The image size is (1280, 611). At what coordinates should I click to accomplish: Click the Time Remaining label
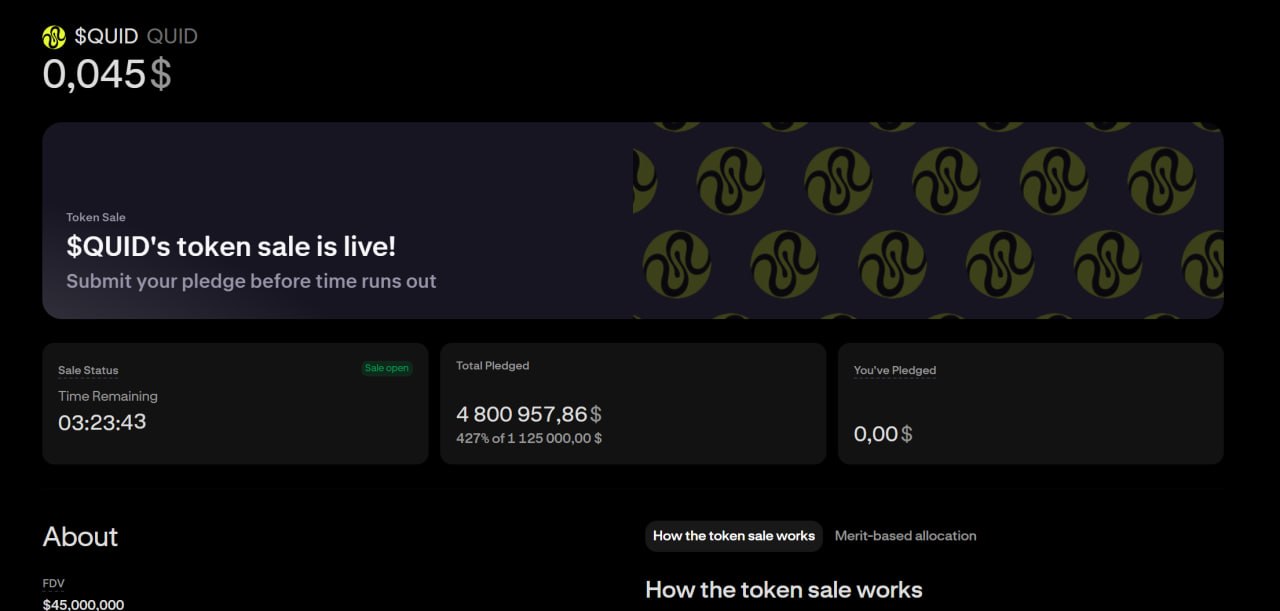point(108,396)
